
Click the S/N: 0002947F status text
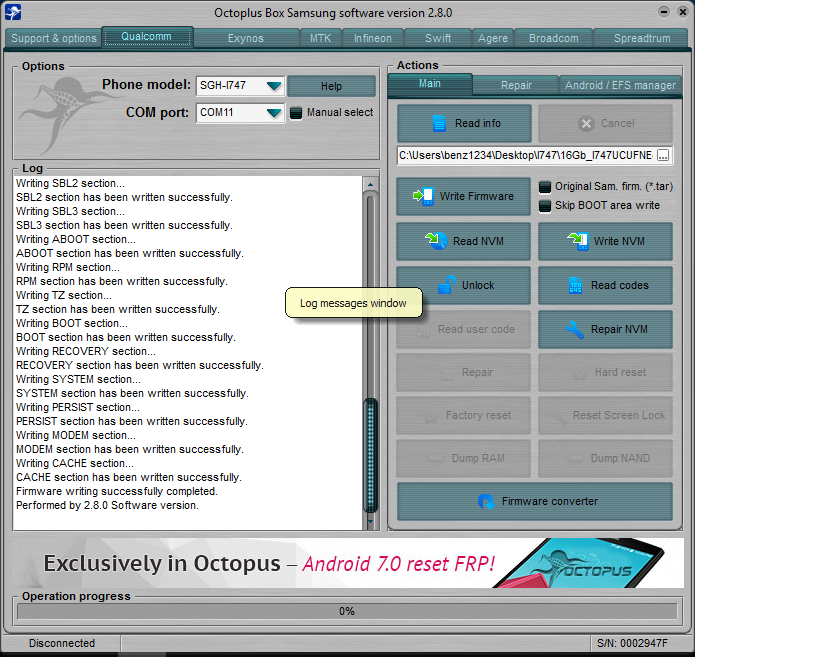(633, 643)
